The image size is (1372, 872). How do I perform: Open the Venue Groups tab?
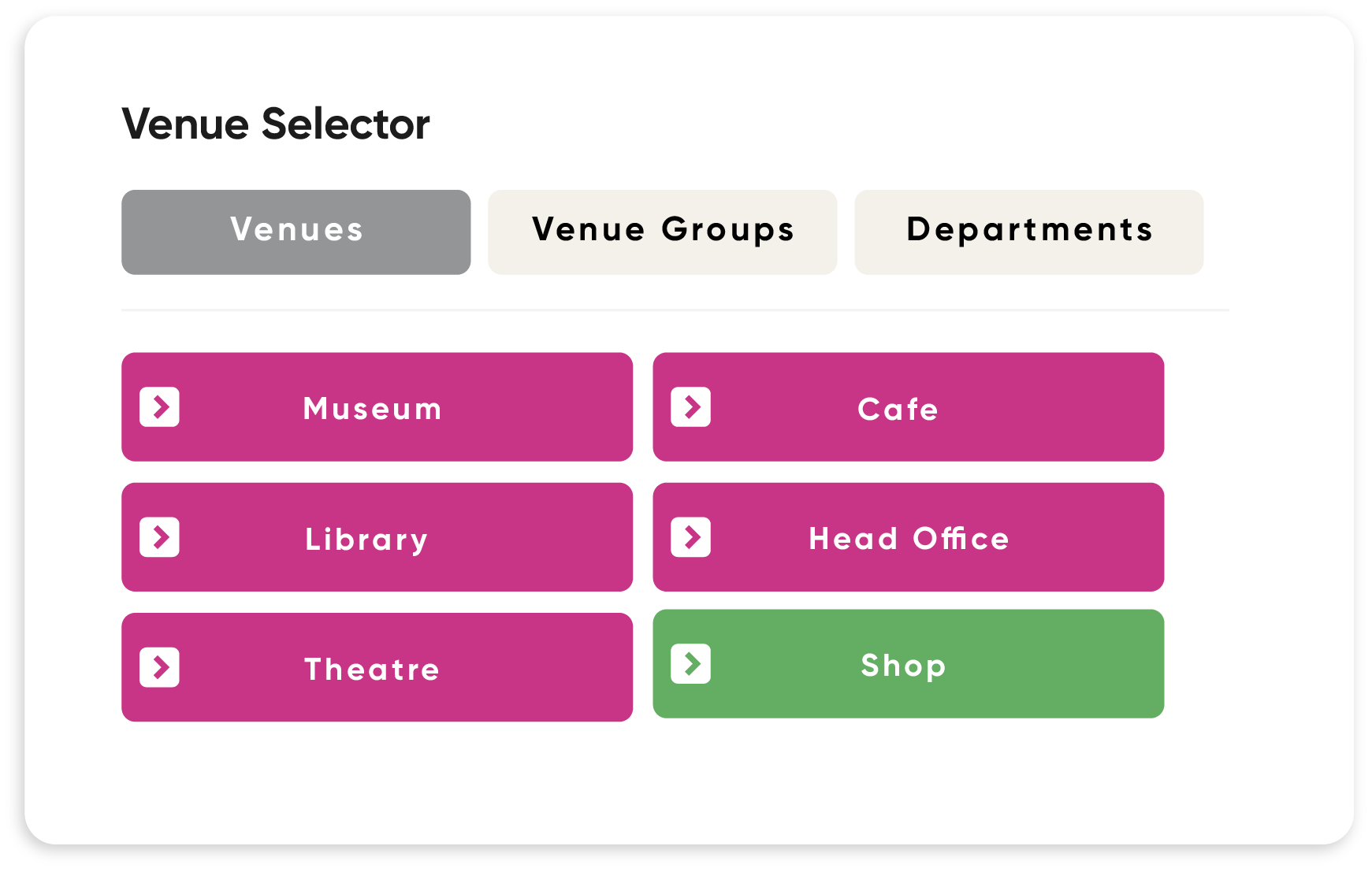662,232
